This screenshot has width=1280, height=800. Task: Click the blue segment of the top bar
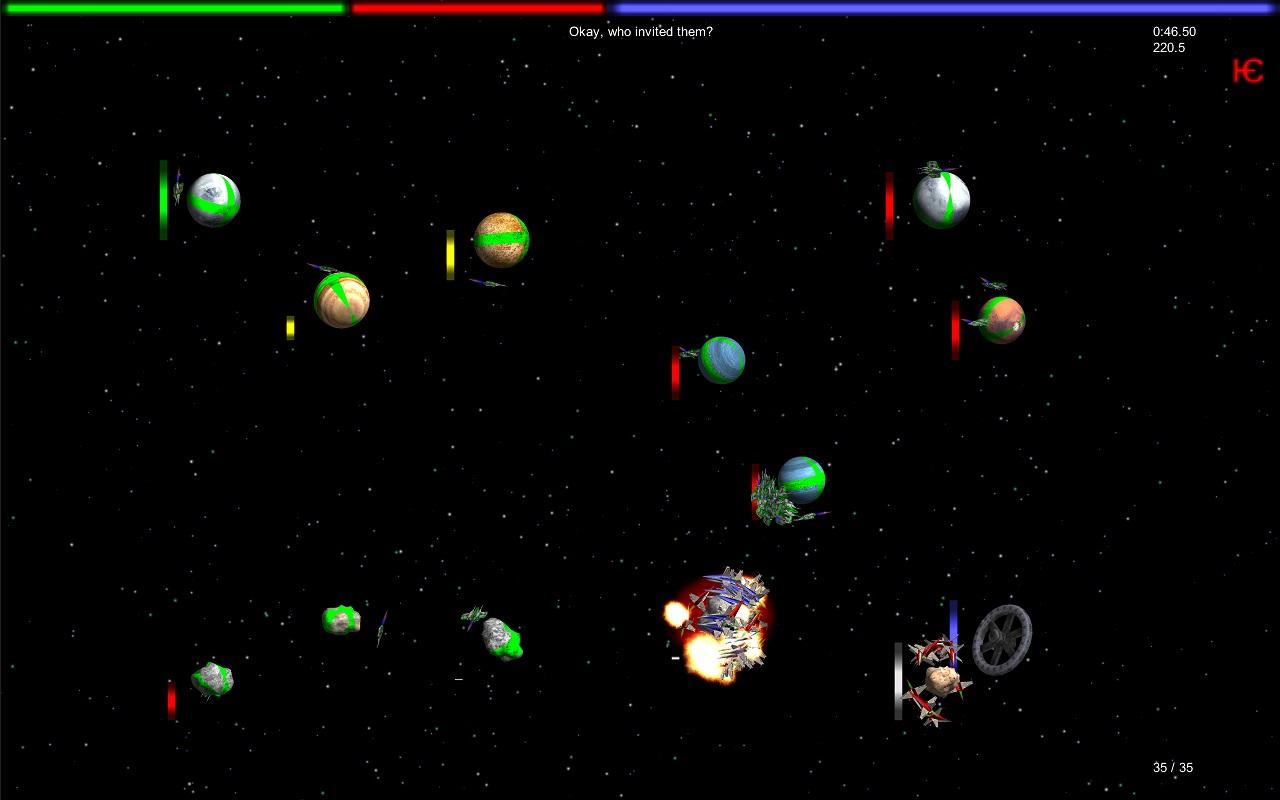(x=942, y=8)
